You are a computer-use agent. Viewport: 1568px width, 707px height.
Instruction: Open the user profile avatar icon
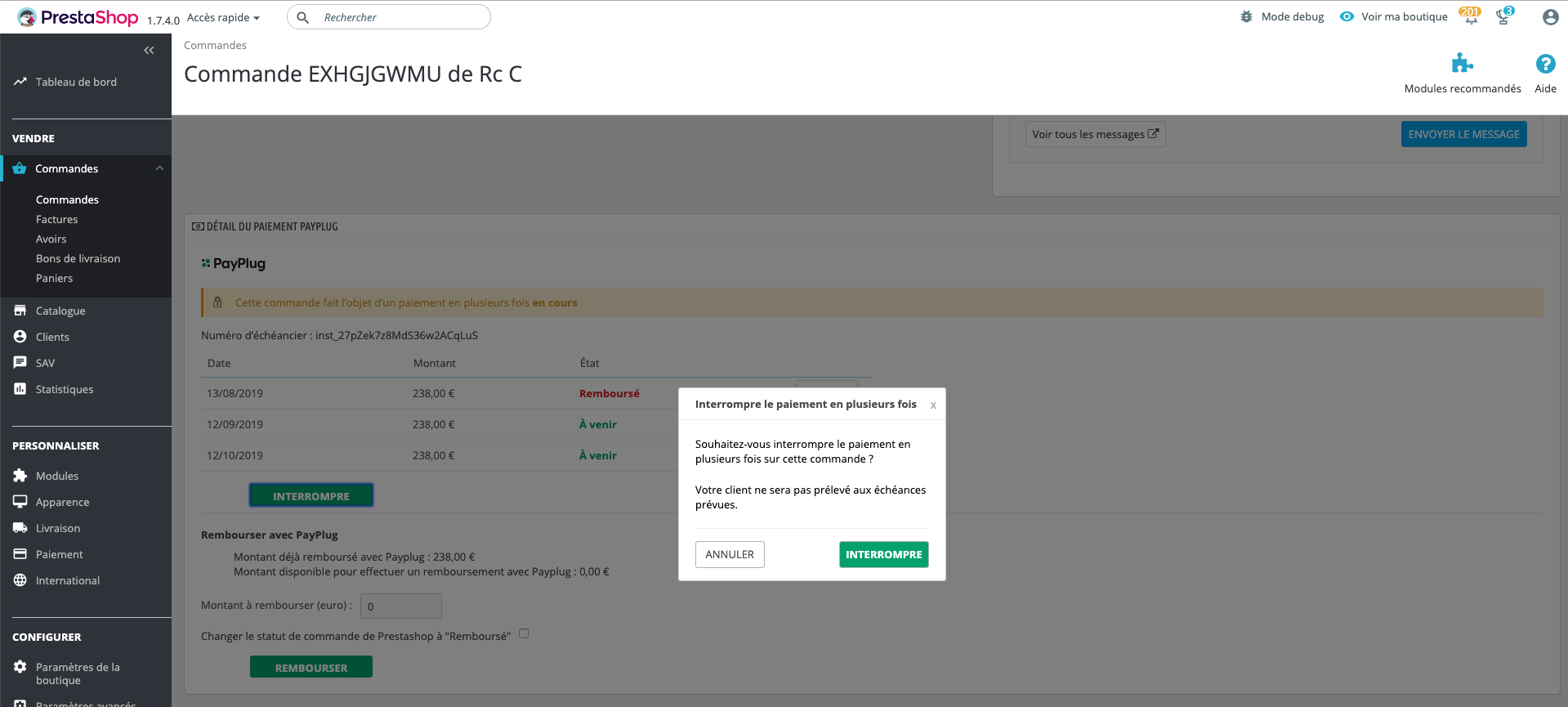(1550, 17)
